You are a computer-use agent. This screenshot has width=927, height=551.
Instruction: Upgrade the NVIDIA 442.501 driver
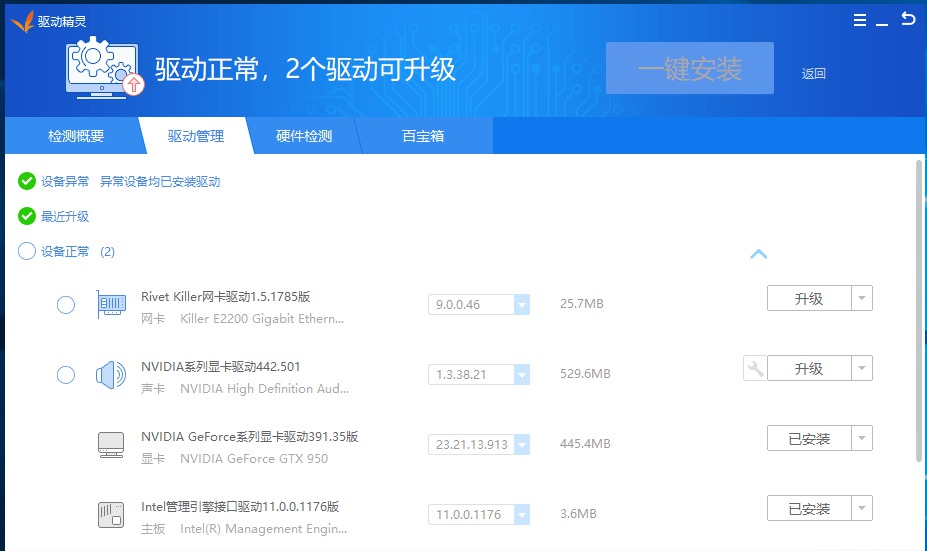point(809,368)
